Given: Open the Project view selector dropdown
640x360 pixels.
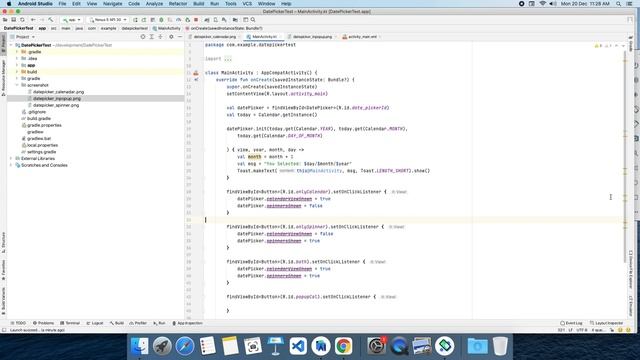Looking at the screenshot, I should (x=22, y=37).
